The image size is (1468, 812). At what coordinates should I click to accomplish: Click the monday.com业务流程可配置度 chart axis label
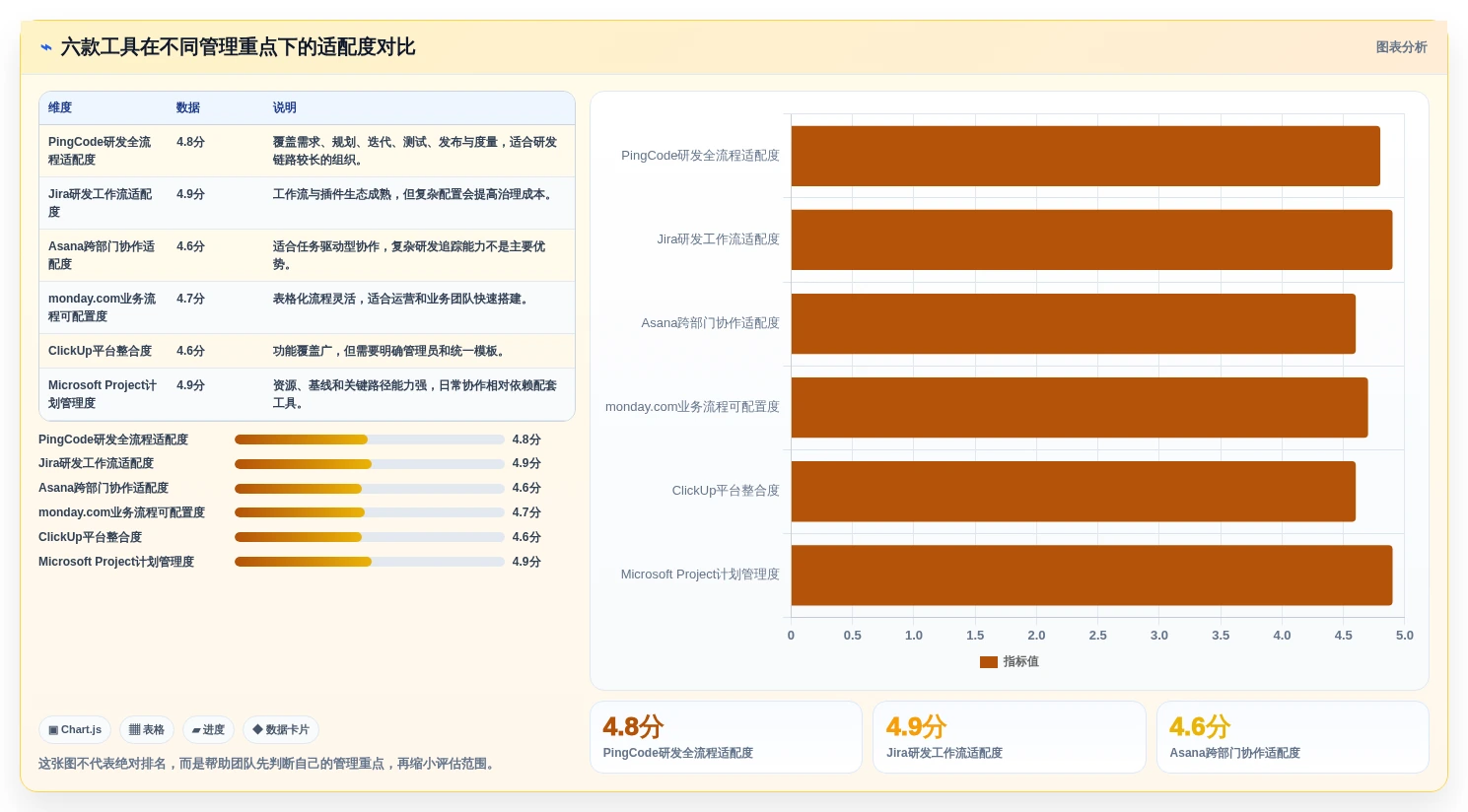pos(692,407)
